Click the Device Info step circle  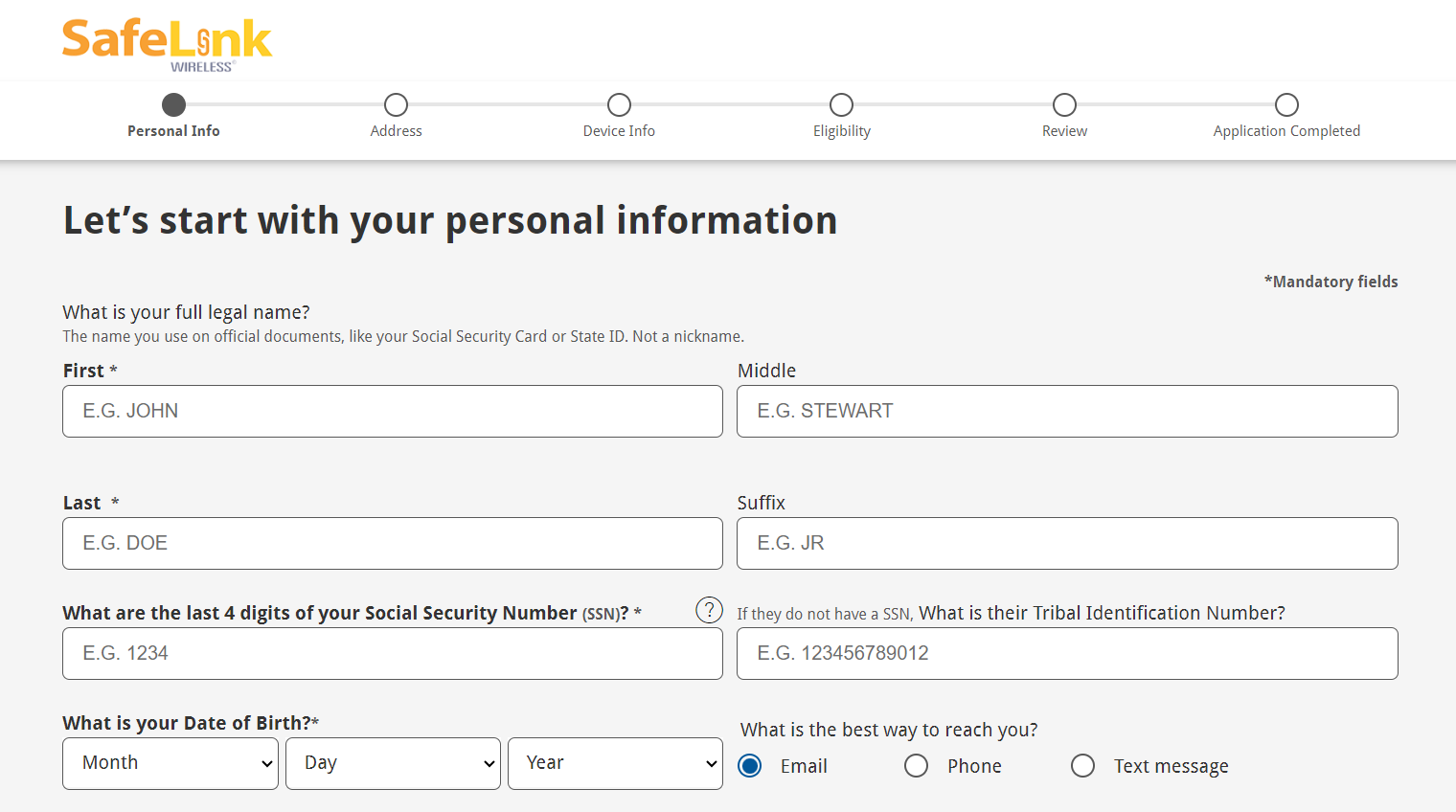(619, 104)
